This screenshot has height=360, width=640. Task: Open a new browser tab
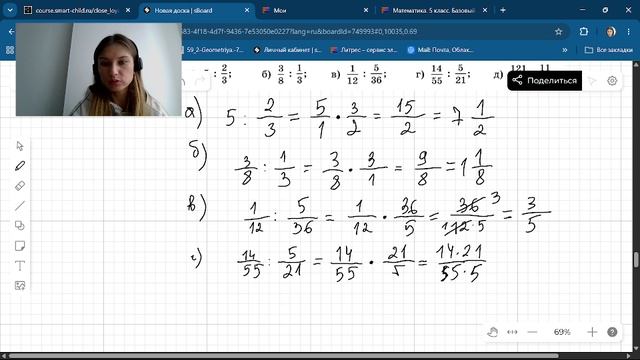pos(503,10)
